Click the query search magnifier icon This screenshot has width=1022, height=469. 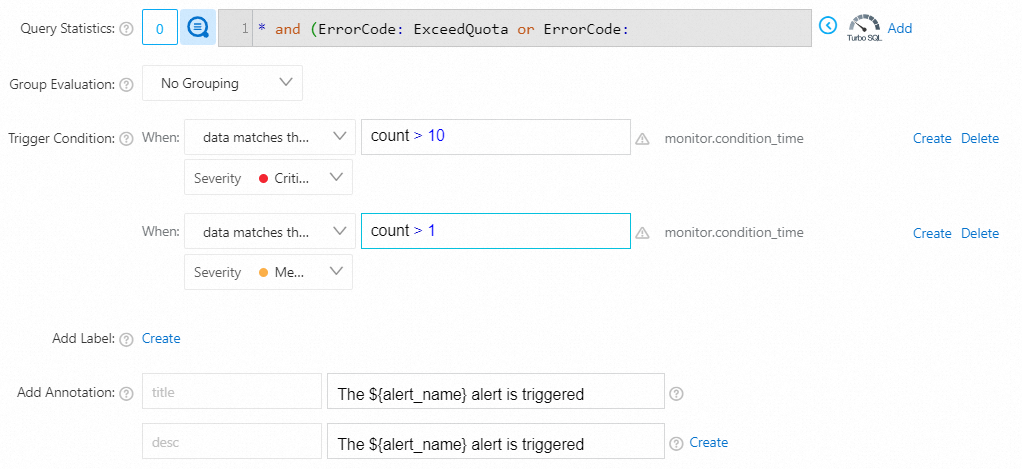197,29
